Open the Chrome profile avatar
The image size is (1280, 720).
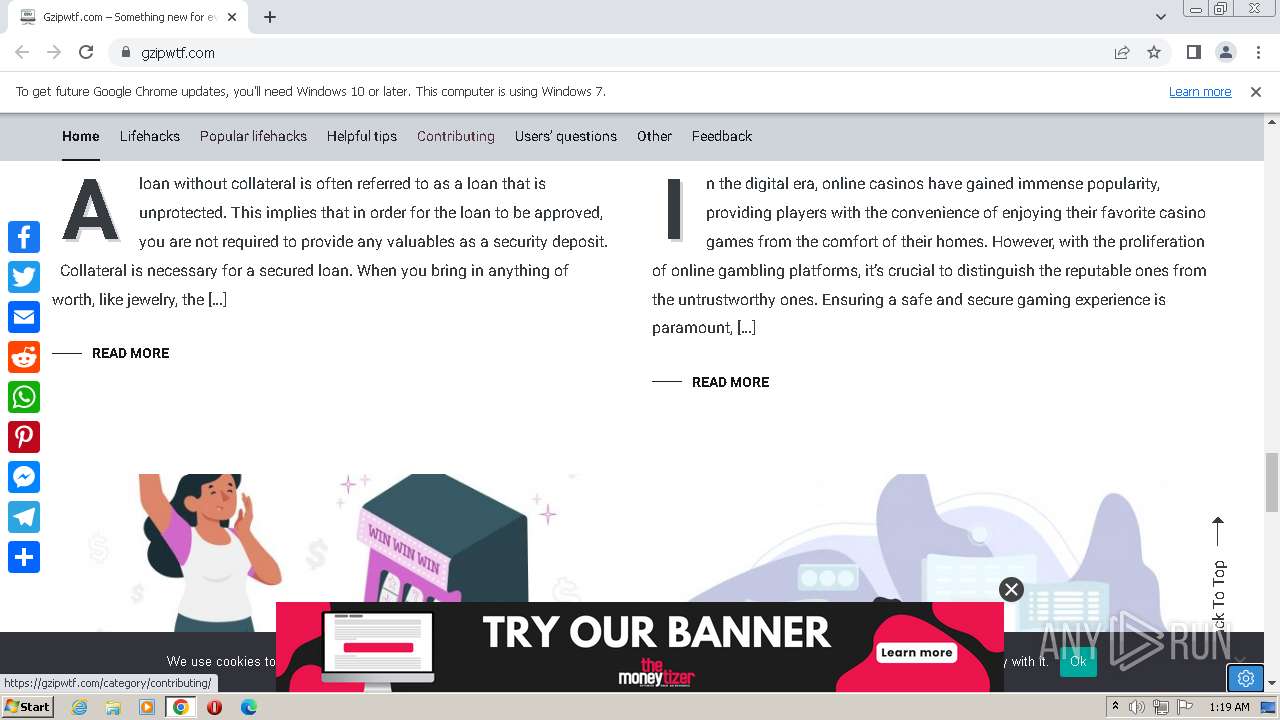[1225, 52]
